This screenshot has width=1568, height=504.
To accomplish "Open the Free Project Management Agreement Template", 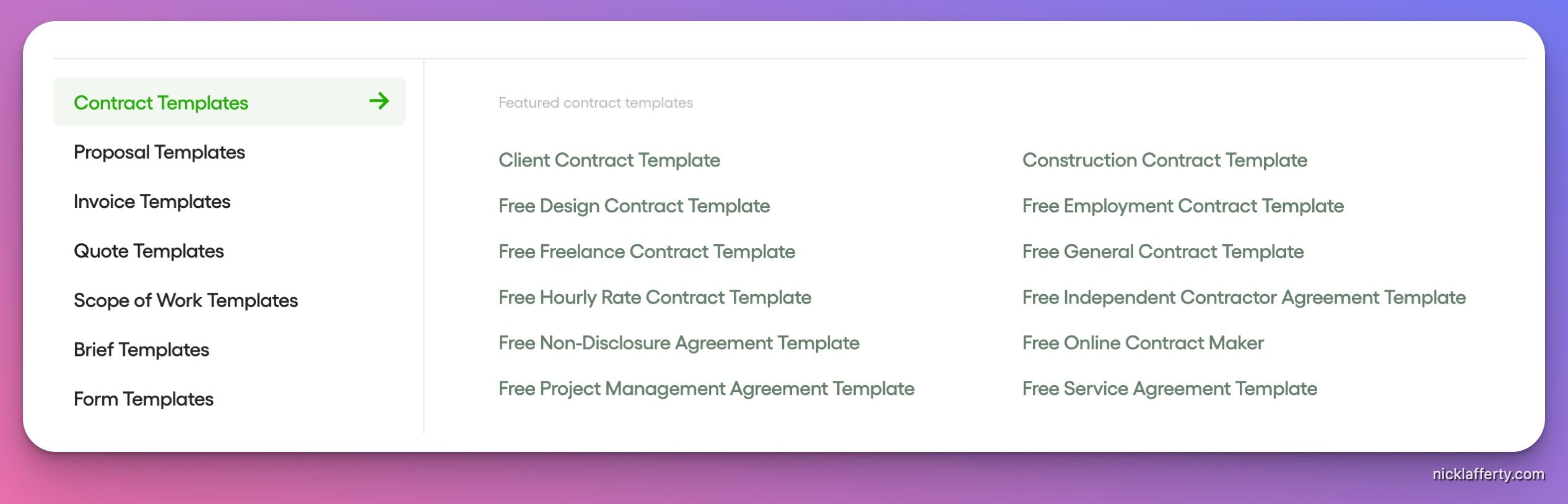I will (706, 388).
